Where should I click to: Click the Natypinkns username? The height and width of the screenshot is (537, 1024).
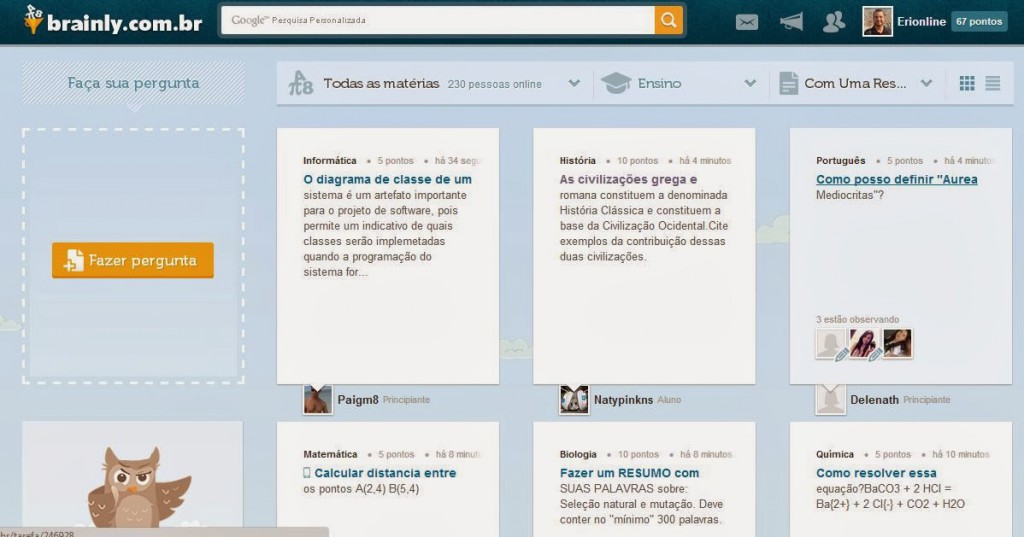click(x=623, y=400)
